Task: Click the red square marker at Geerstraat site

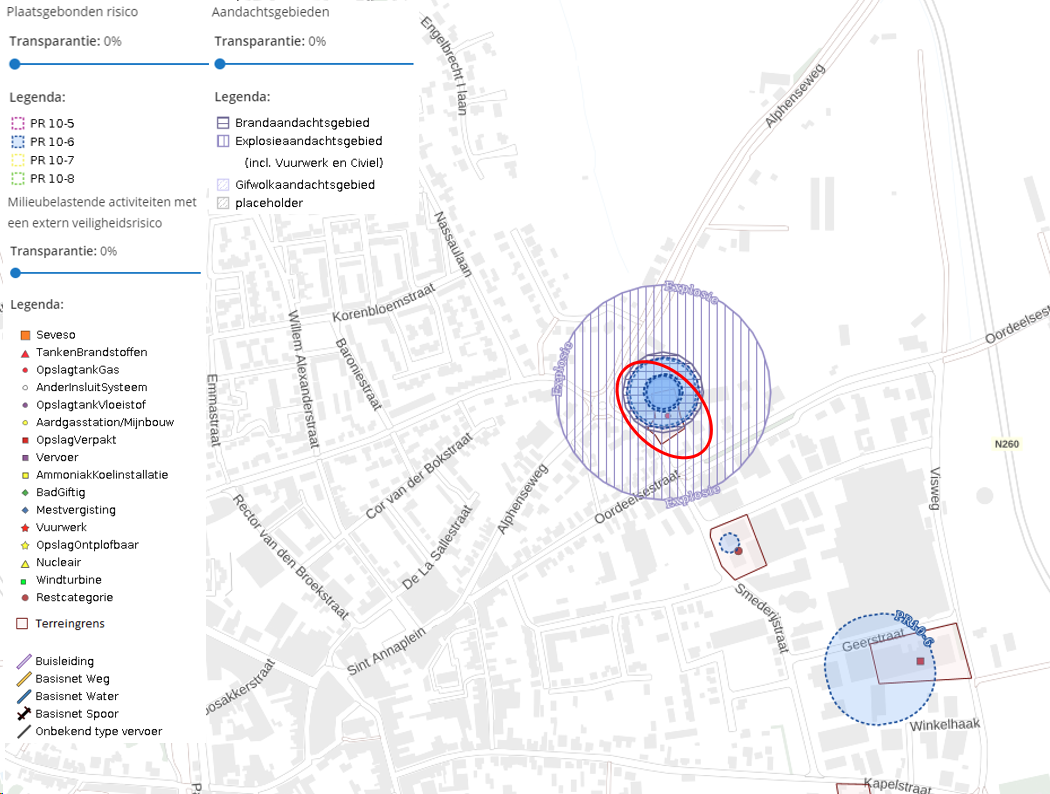Action: 920,661
